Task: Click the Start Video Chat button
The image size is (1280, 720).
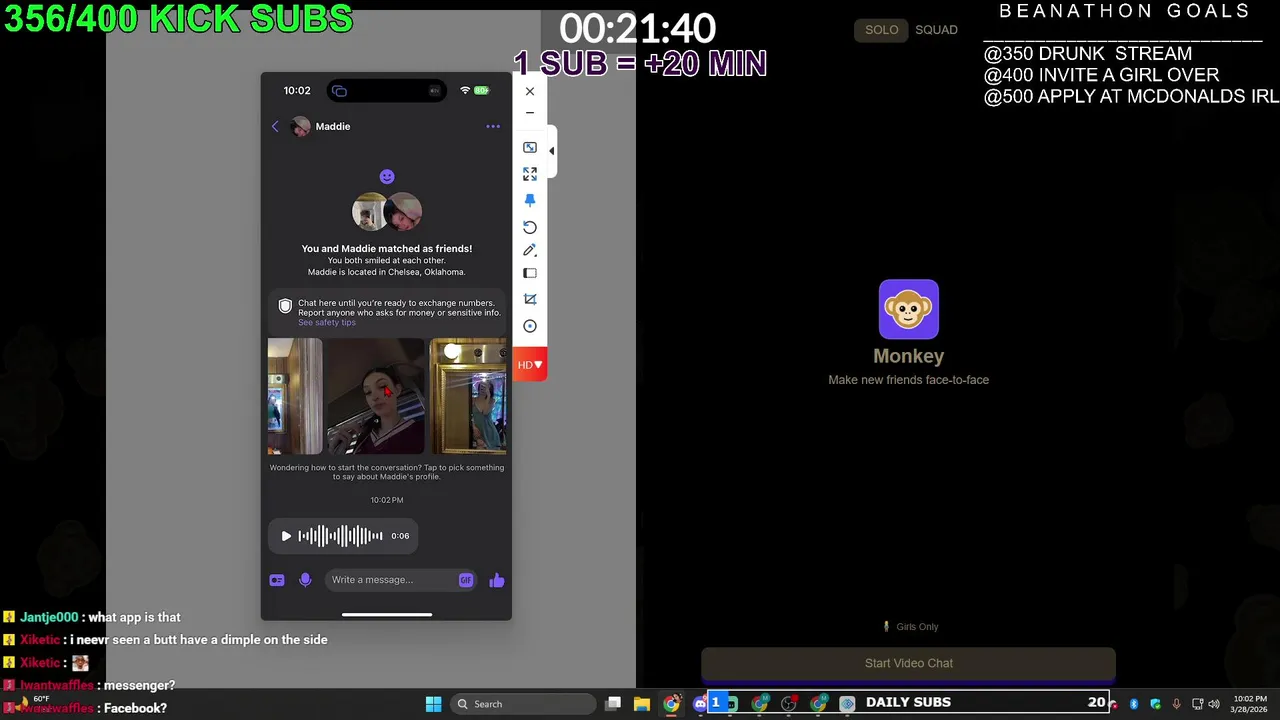Action: [908, 663]
